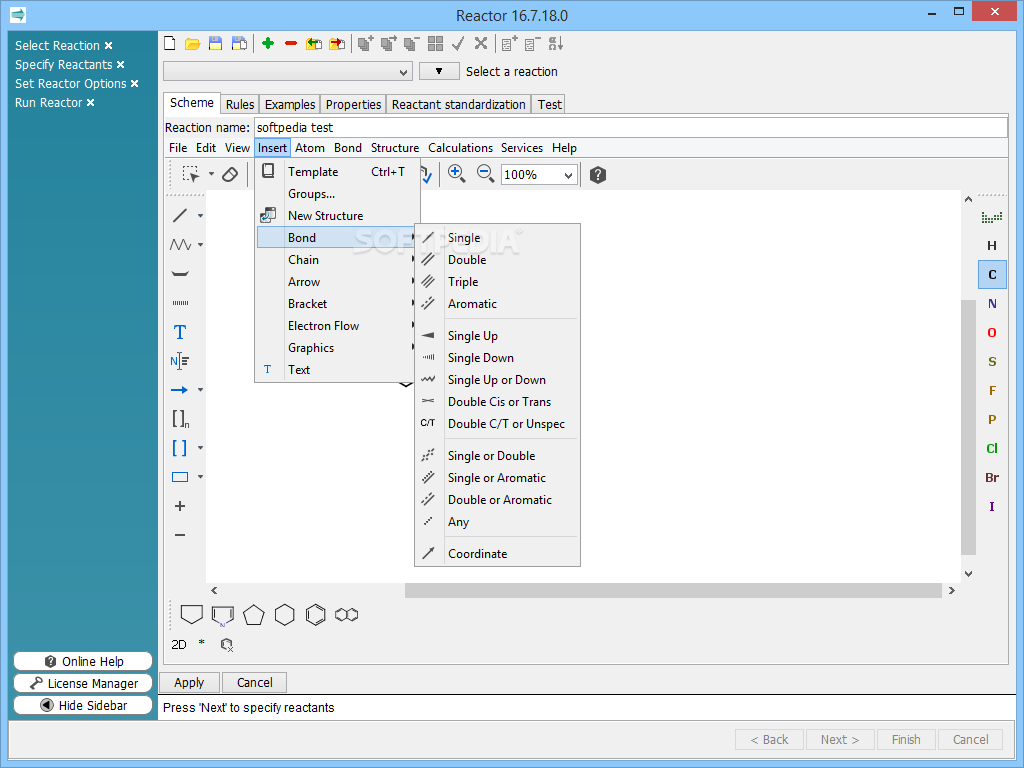
Task: Click the plus charge tool
Action: pyautogui.click(x=180, y=506)
